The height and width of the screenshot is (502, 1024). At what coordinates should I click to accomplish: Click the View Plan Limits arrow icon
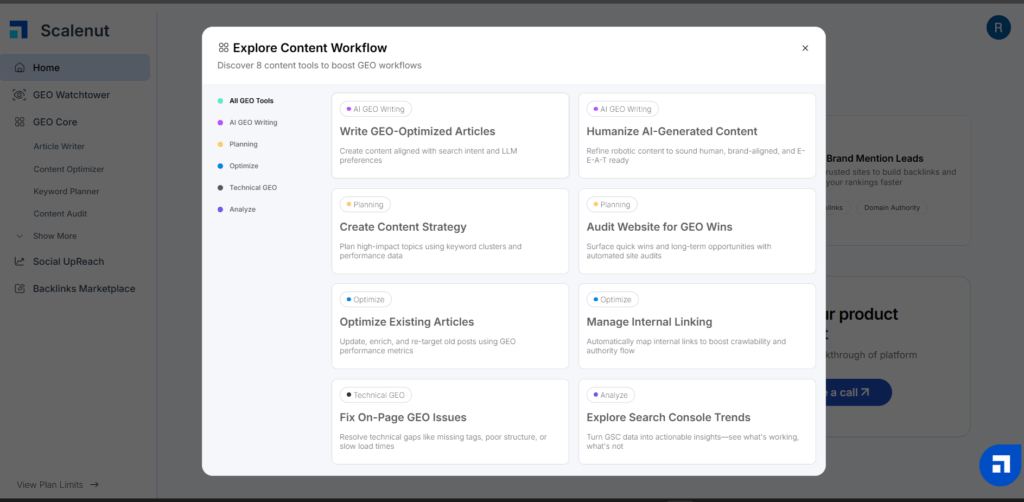tap(94, 485)
